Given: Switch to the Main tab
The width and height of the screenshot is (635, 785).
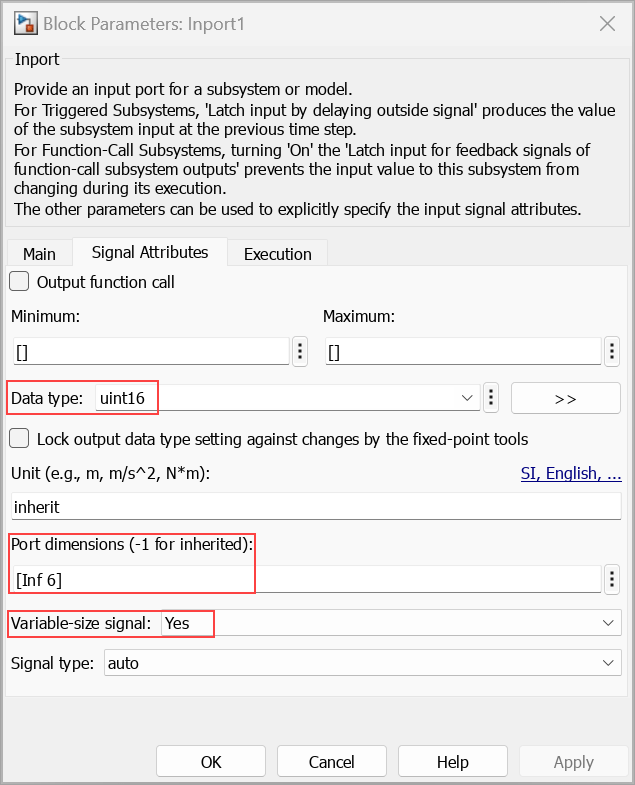Looking at the screenshot, I should click(40, 254).
